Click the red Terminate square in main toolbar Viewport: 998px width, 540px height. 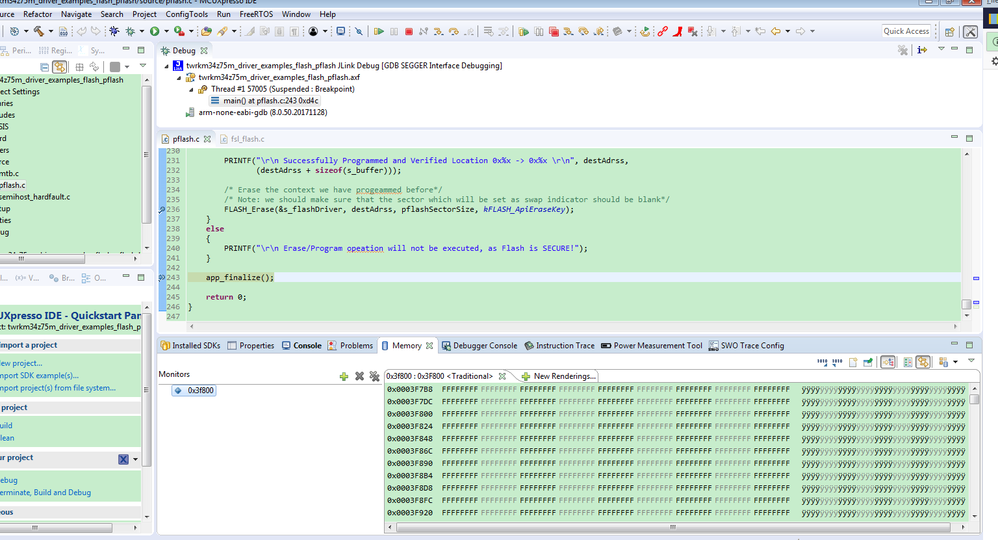click(409, 31)
